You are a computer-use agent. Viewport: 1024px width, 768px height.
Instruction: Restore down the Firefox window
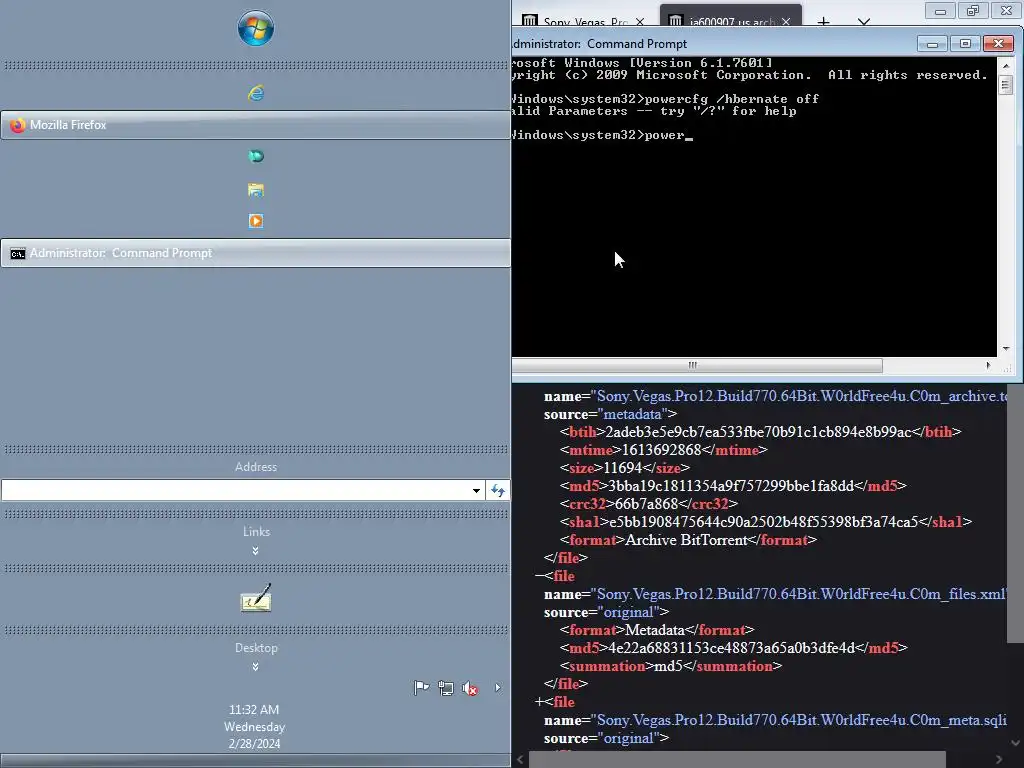pos(973,11)
